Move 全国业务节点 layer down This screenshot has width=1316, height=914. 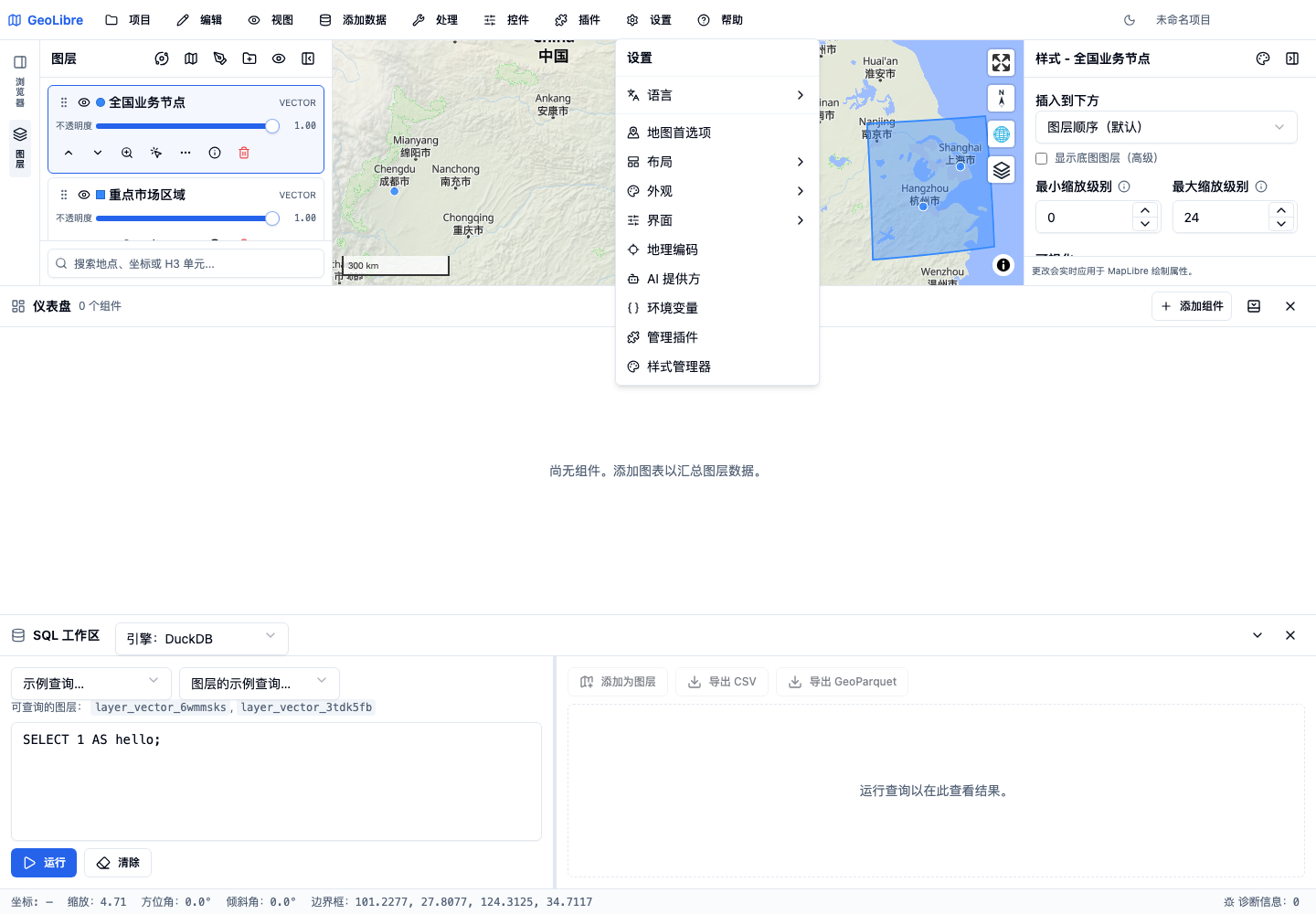pos(98,153)
